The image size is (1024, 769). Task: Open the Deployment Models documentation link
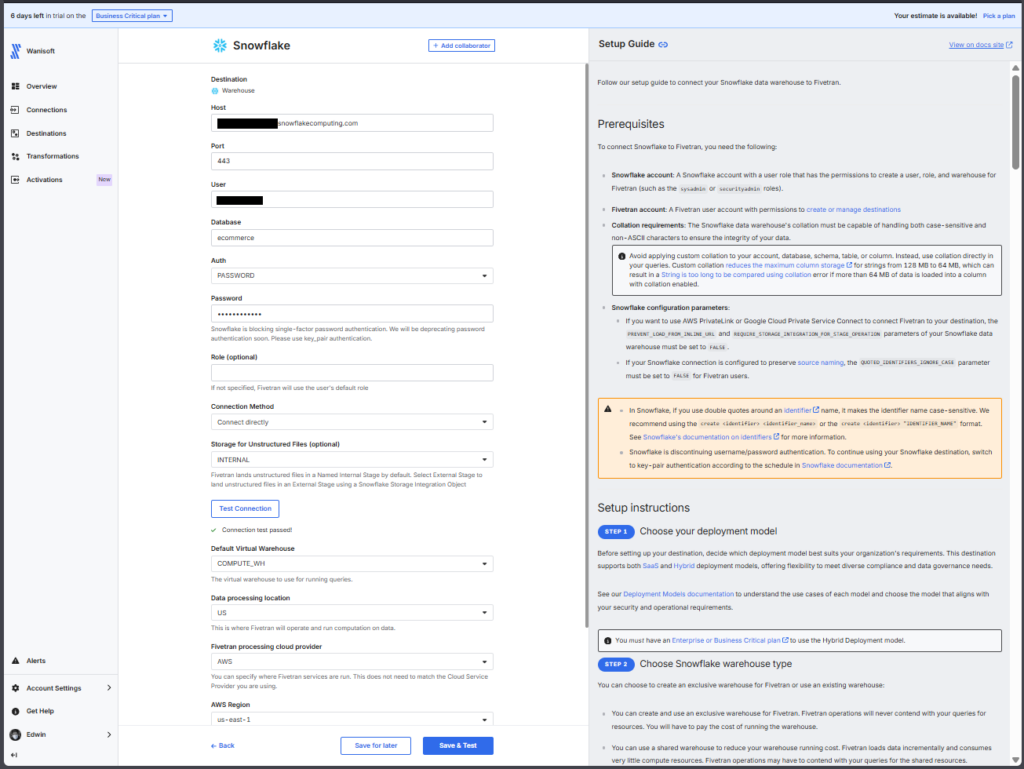click(x=678, y=594)
